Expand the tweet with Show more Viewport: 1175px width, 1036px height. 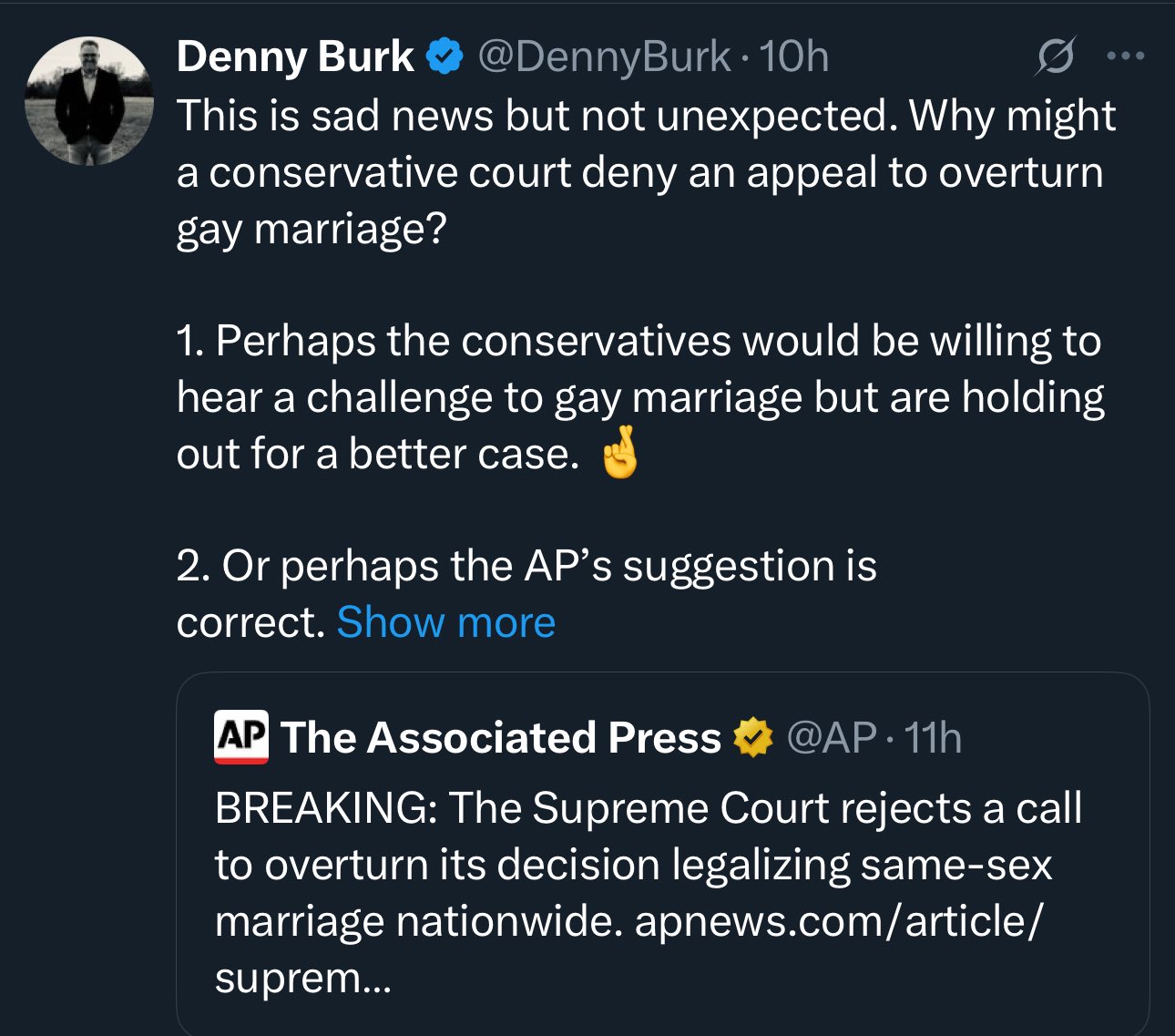(x=445, y=623)
